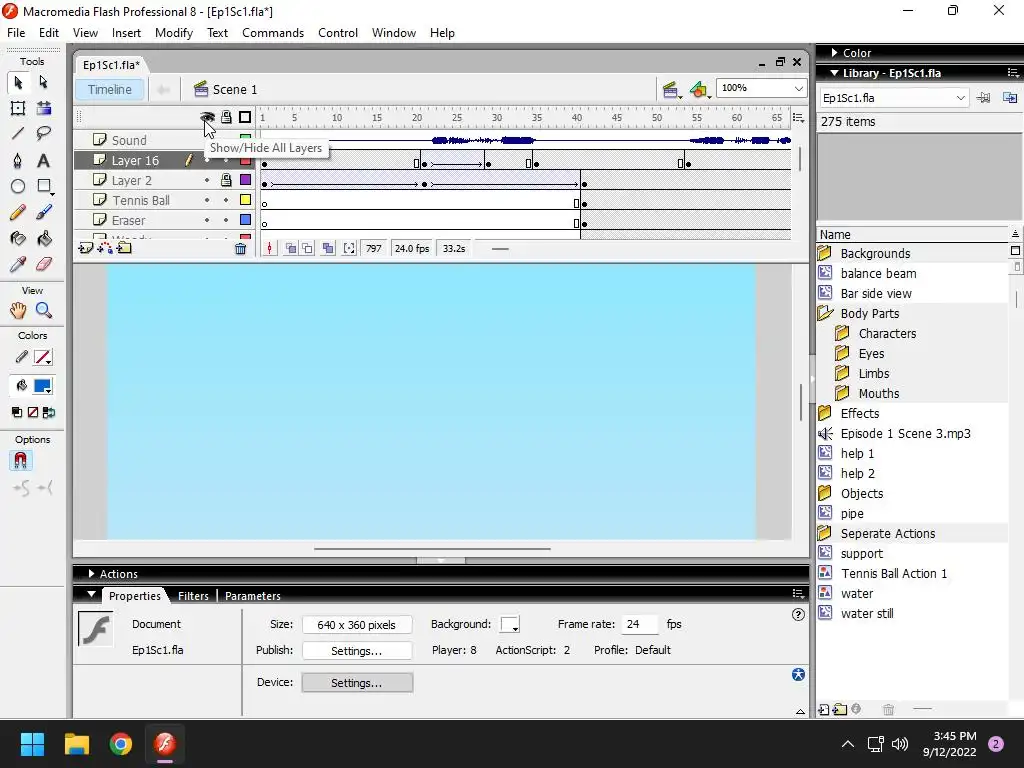Click the Edit Symbols icon
The width and height of the screenshot is (1024, 768).
pos(699,89)
